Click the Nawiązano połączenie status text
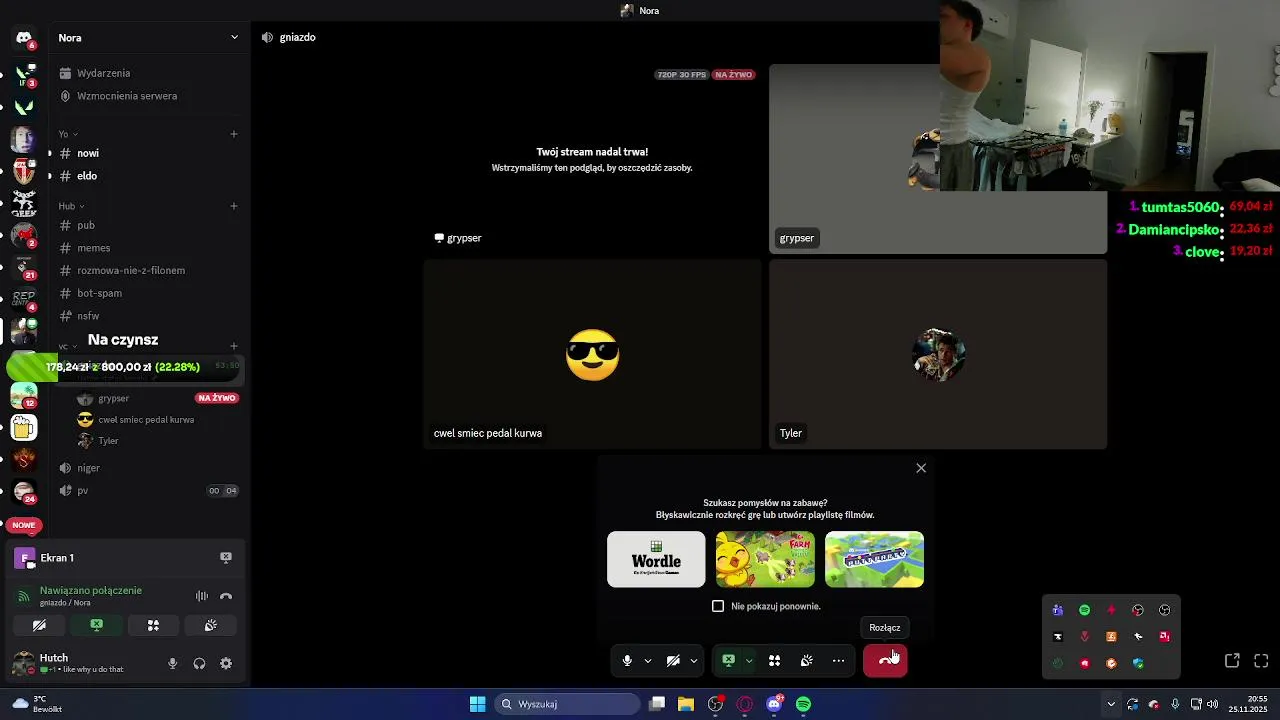 pos(91,591)
